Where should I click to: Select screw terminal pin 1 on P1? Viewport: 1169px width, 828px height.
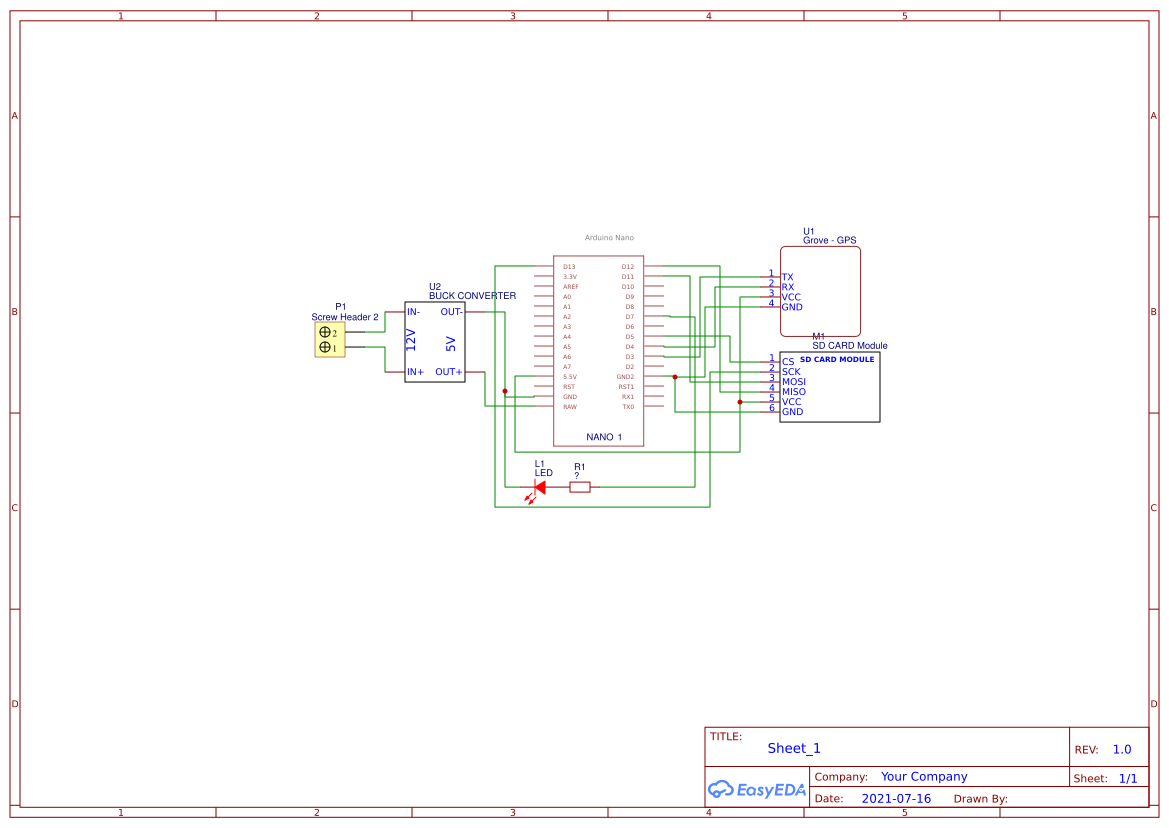pos(325,348)
